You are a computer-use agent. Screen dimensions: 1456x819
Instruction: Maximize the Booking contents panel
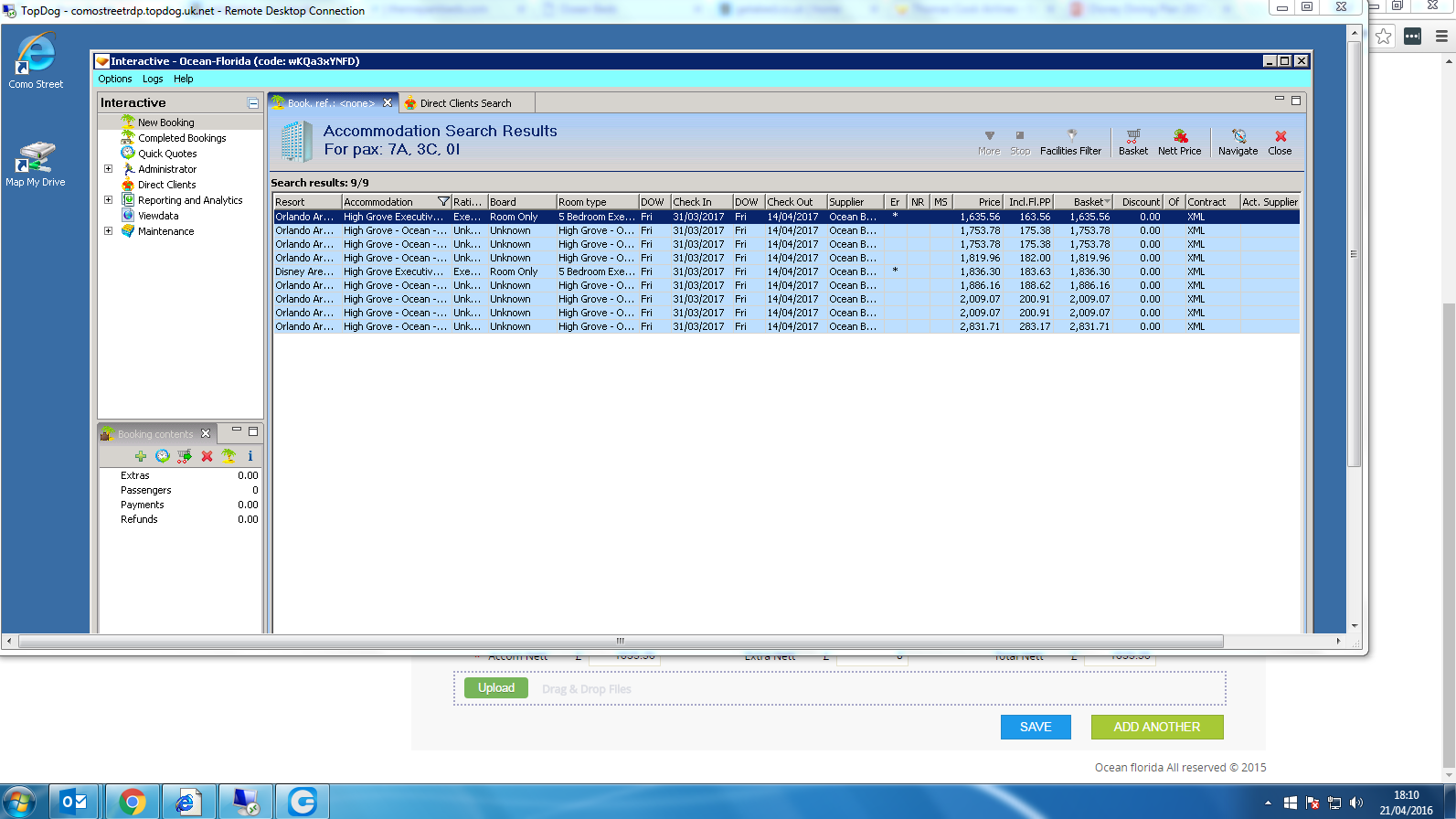pos(253,431)
